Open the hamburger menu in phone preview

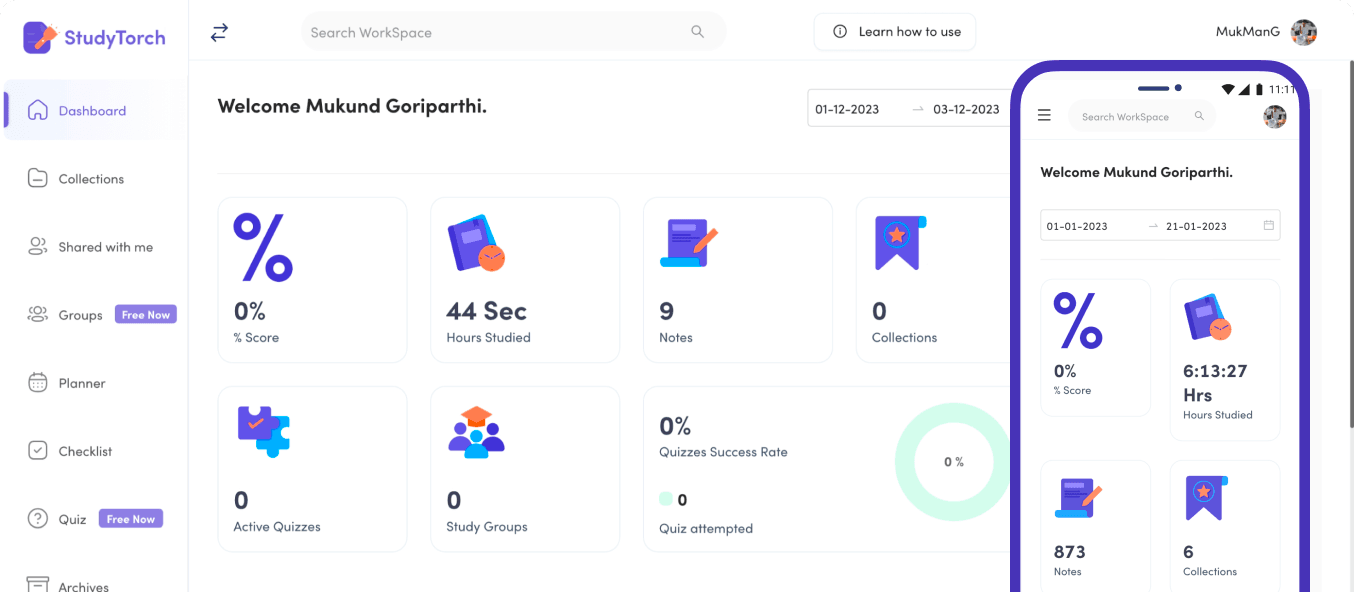pyautogui.click(x=1044, y=115)
